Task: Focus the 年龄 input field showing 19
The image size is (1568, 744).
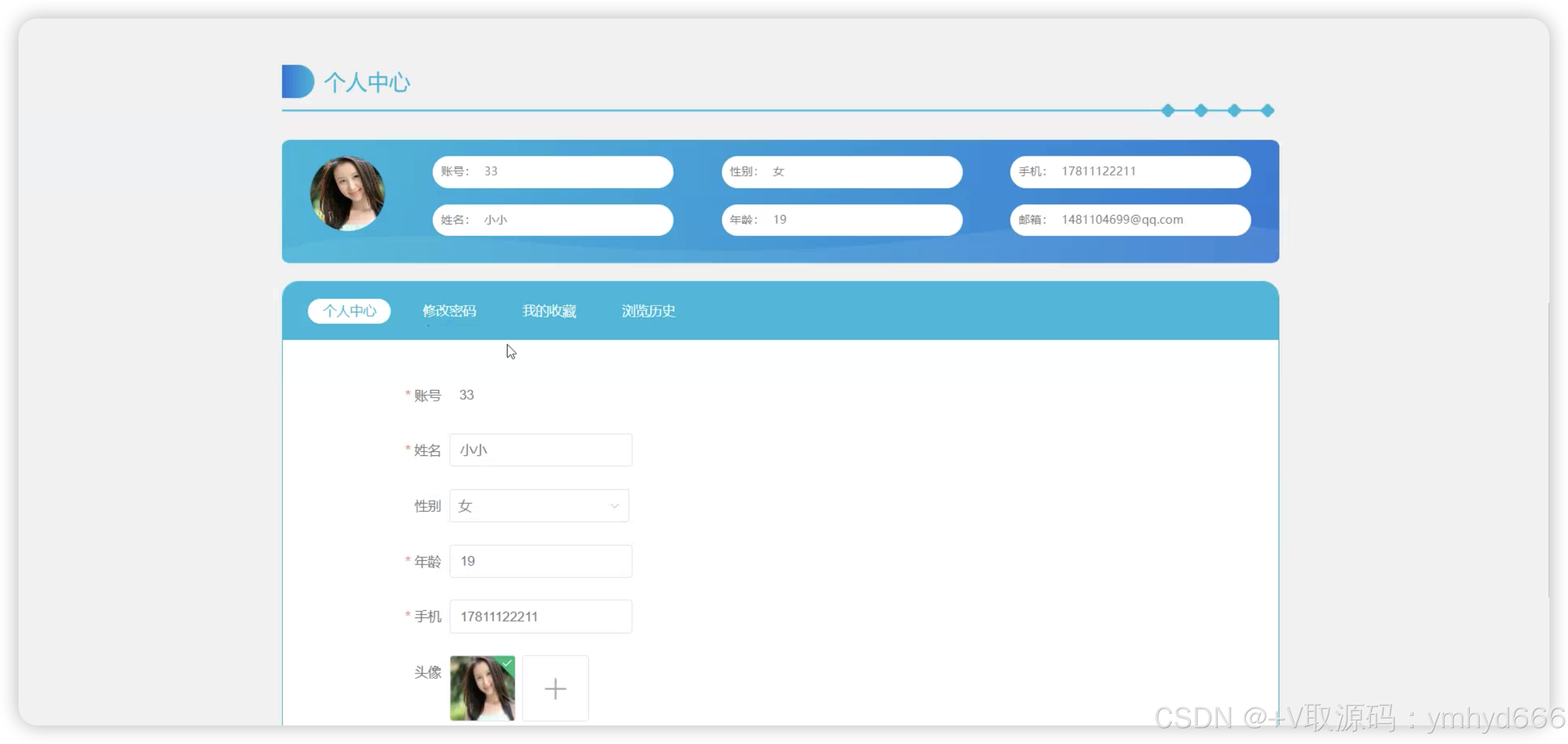Action: pos(541,561)
